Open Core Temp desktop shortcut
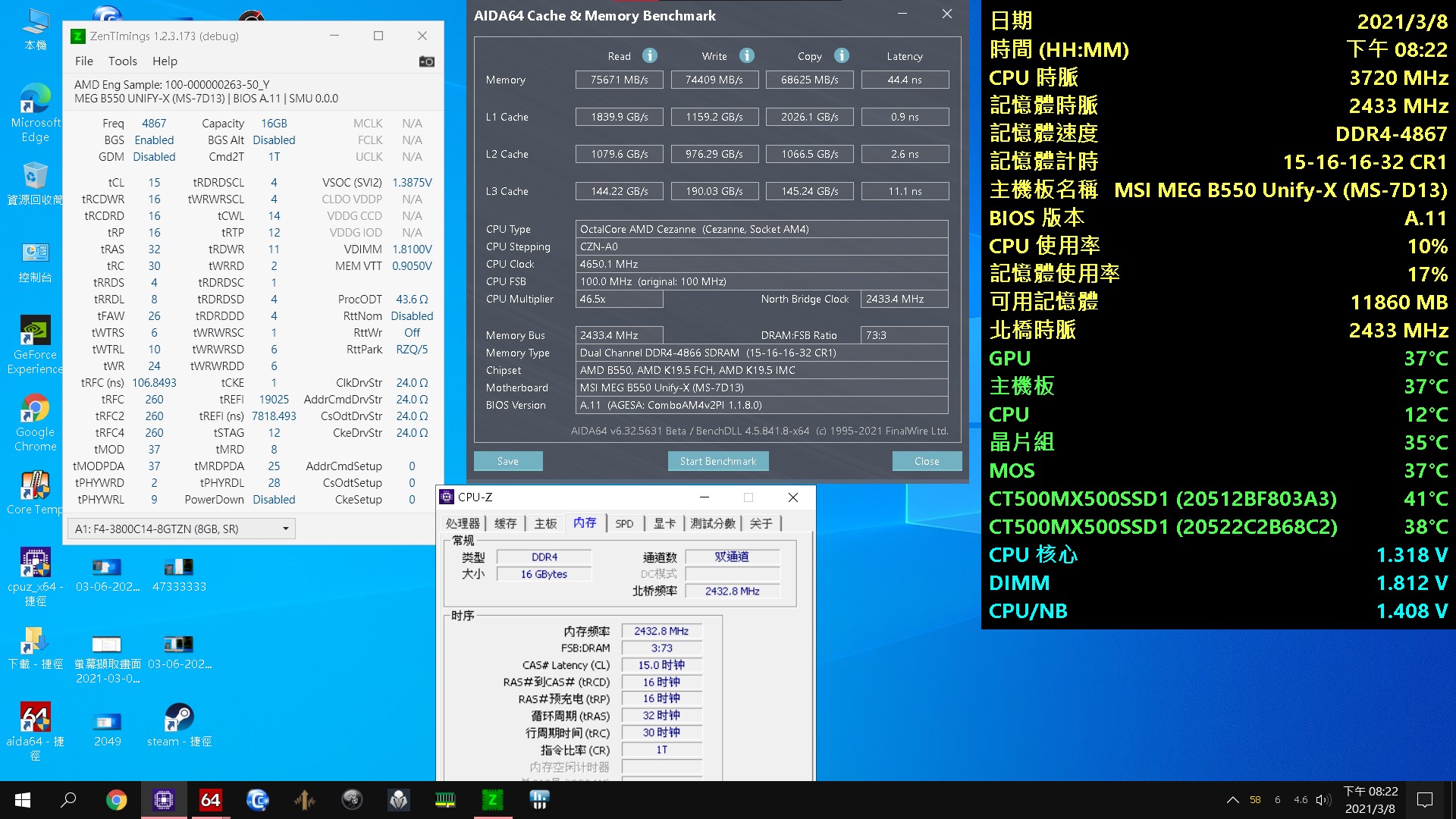 point(35,493)
